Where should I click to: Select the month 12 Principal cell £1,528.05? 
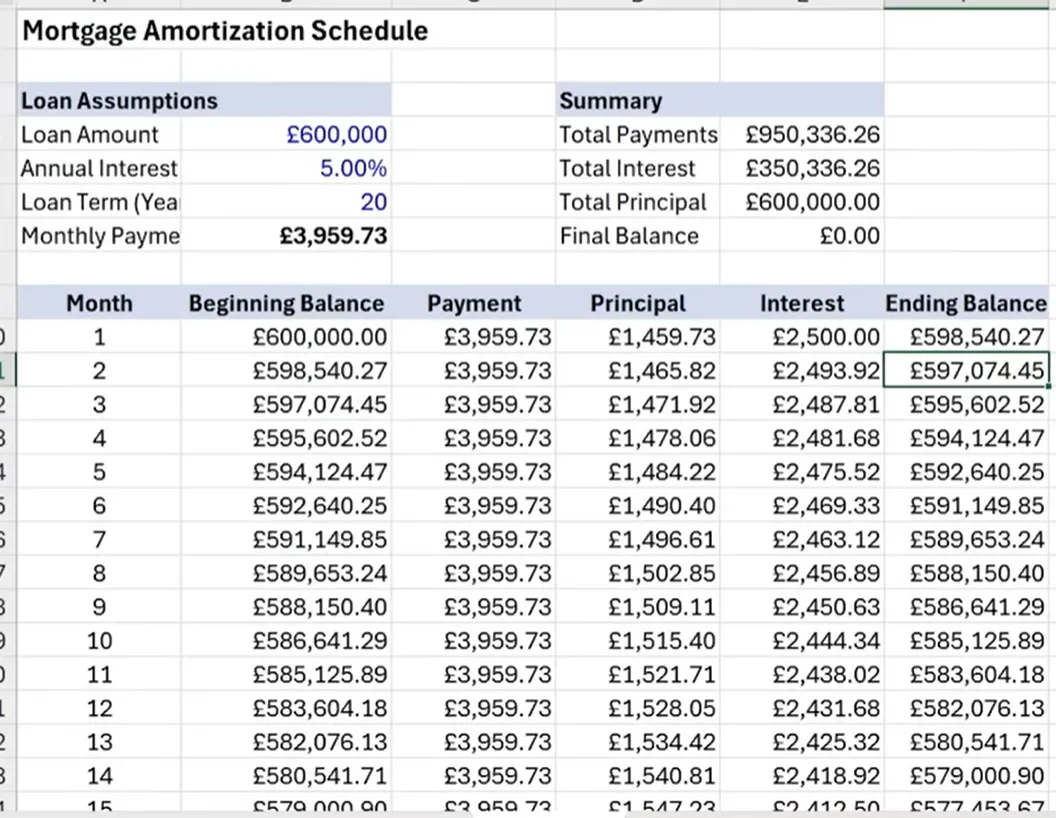click(x=662, y=709)
